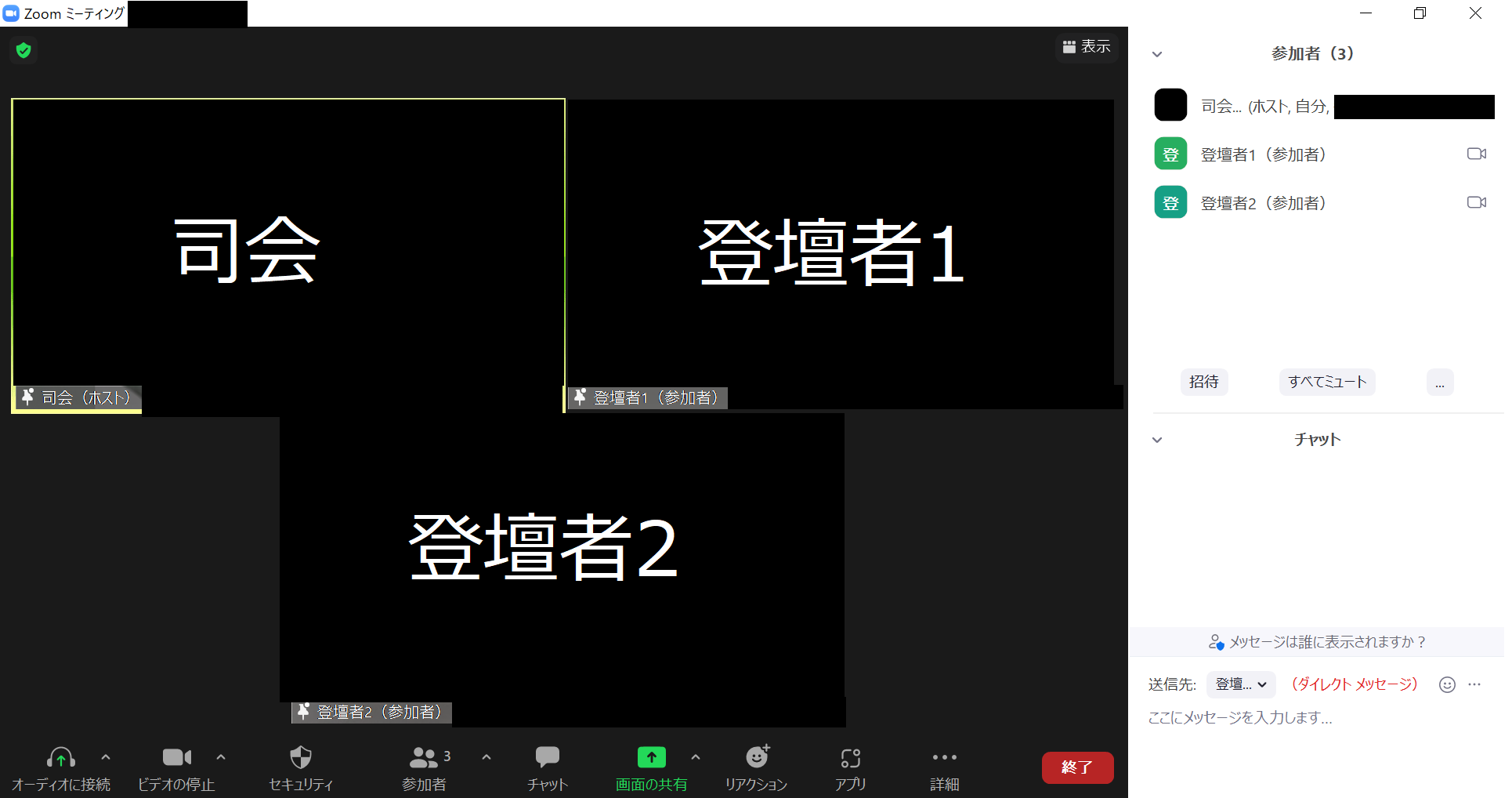Open the recipient dropdown in chat
1512x798 pixels.
point(1240,684)
